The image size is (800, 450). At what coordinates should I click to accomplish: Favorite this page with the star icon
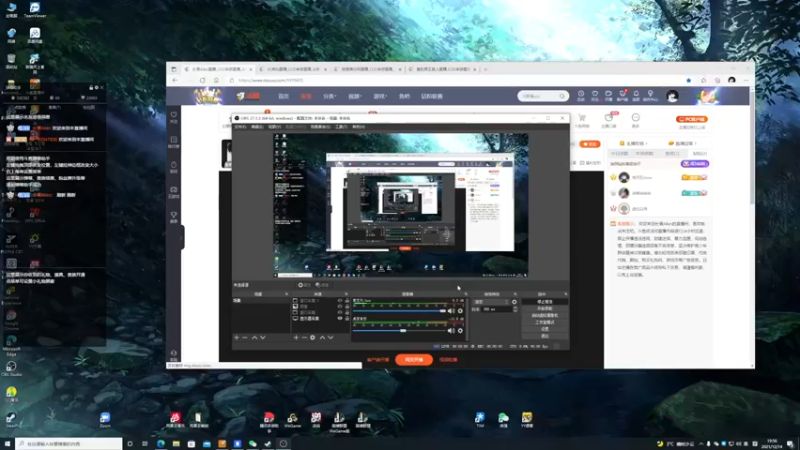pos(689,80)
